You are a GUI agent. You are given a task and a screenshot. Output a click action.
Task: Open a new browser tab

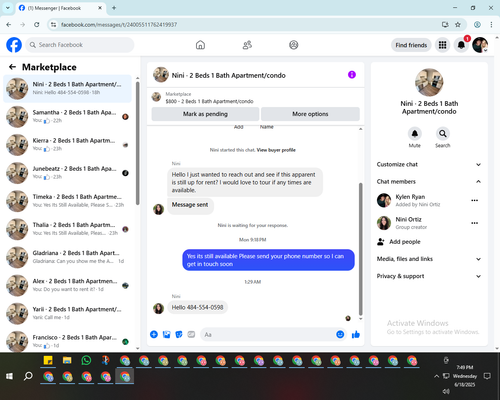[114, 8]
